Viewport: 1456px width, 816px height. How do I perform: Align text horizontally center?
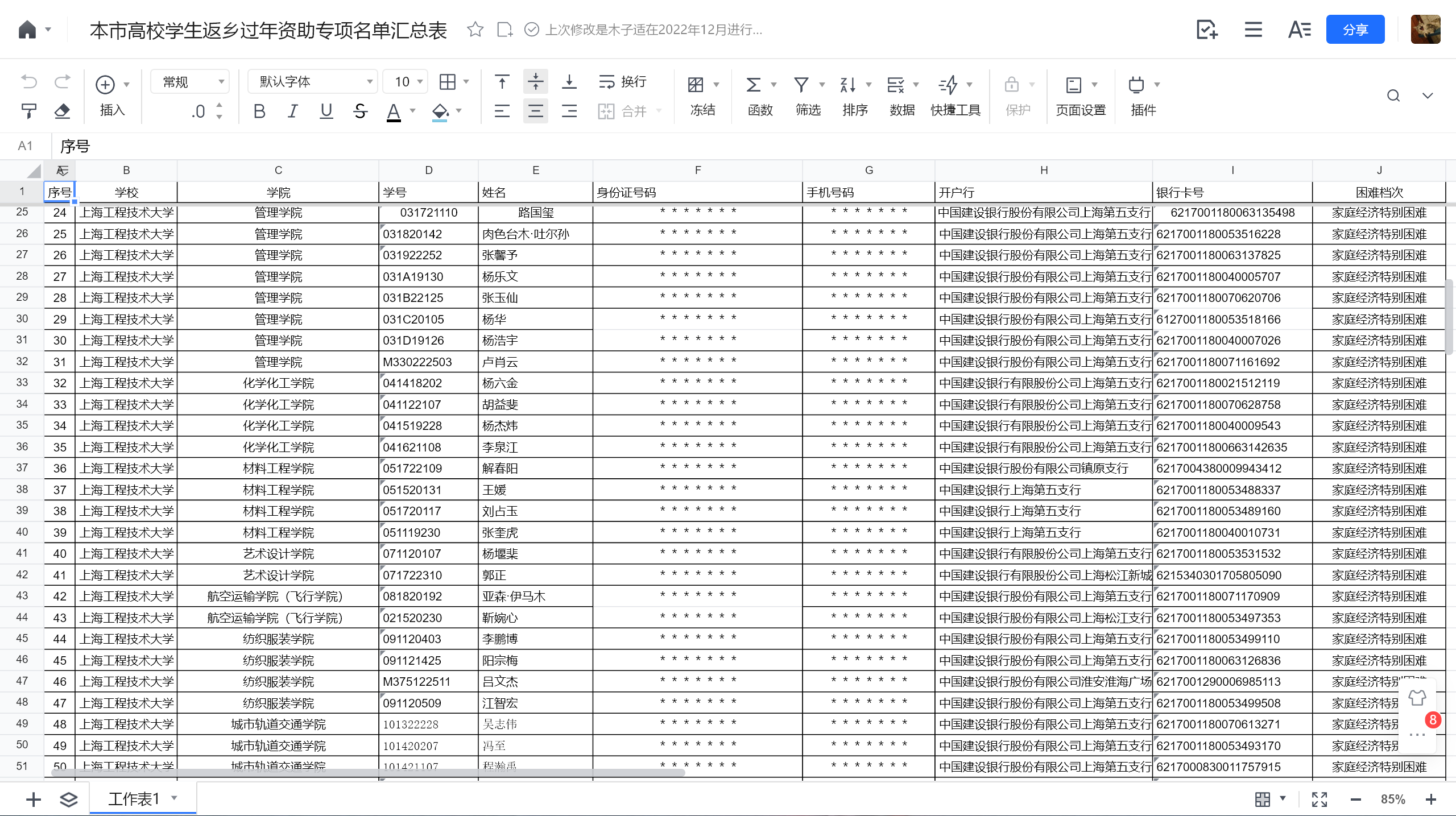point(535,111)
